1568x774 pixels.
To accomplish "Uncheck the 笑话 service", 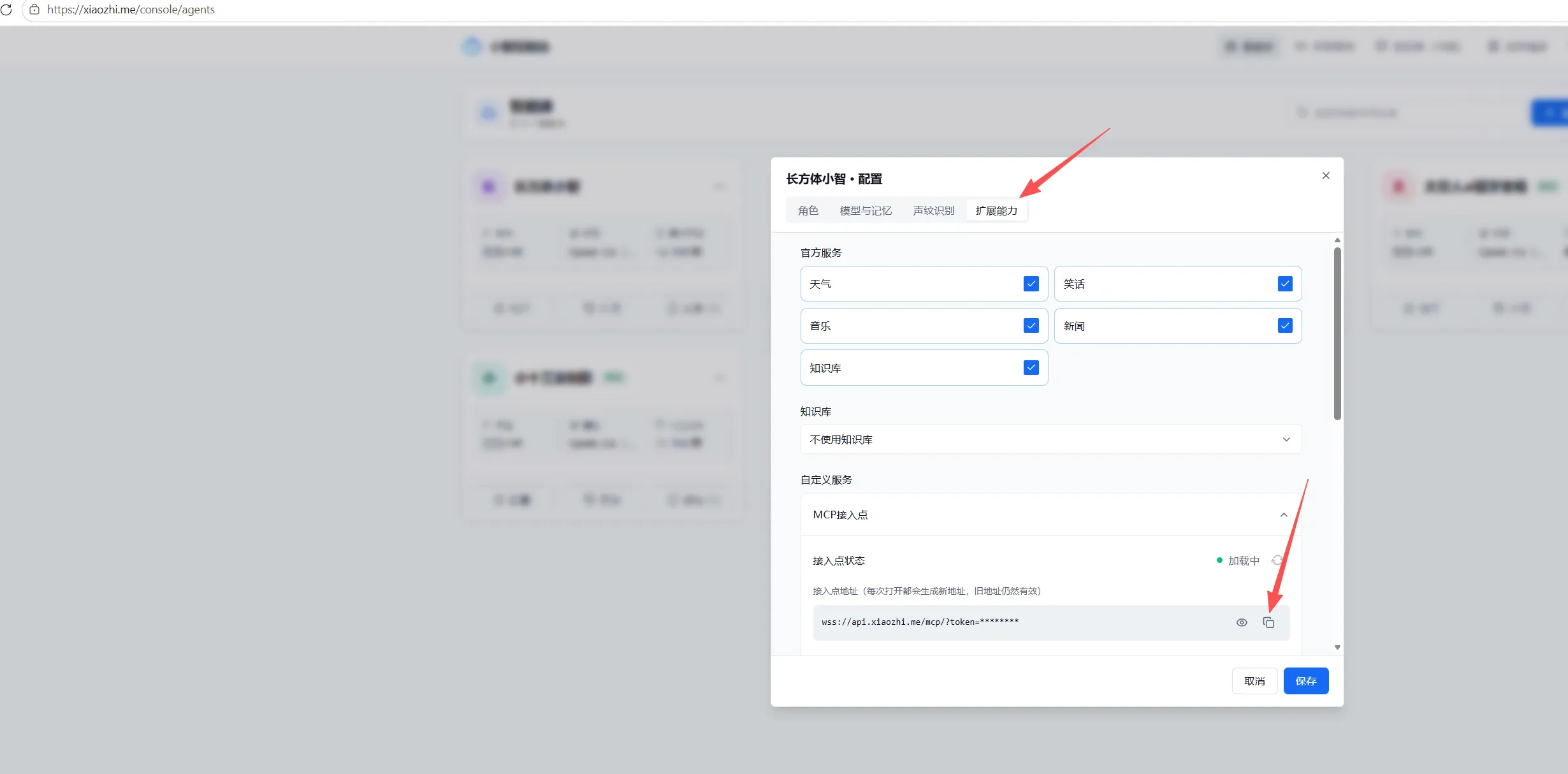I will tap(1285, 283).
